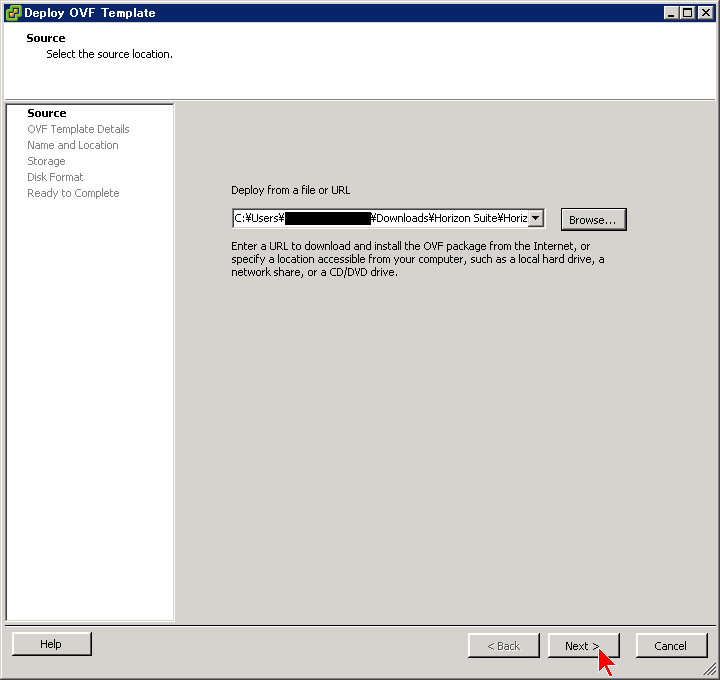Select the Source step in the sidebar
The image size is (720, 680).
point(47,113)
